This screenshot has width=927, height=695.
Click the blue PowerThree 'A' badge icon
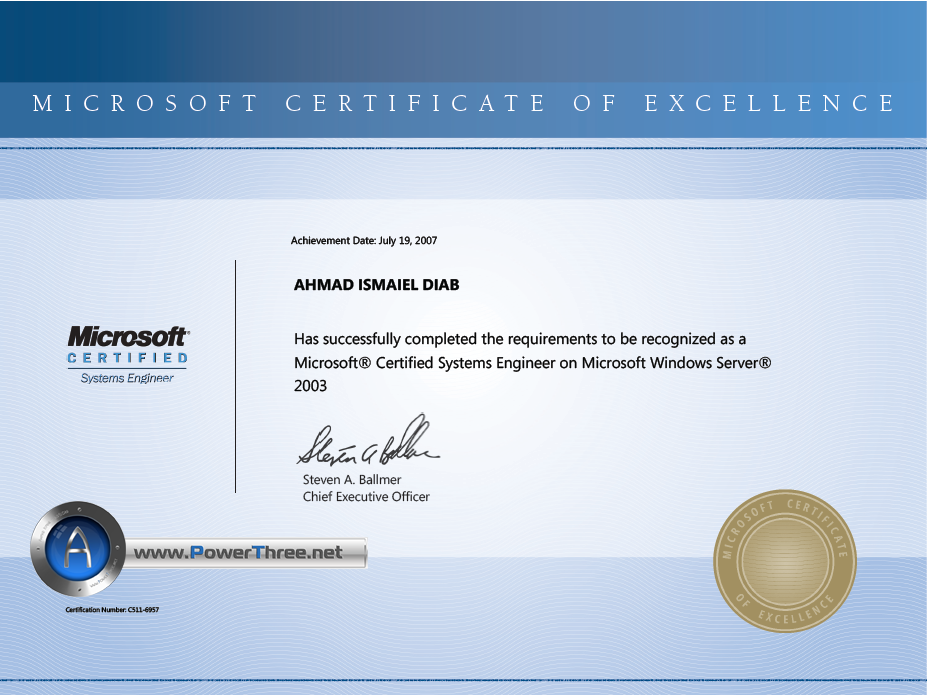pyautogui.click(x=77, y=549)
